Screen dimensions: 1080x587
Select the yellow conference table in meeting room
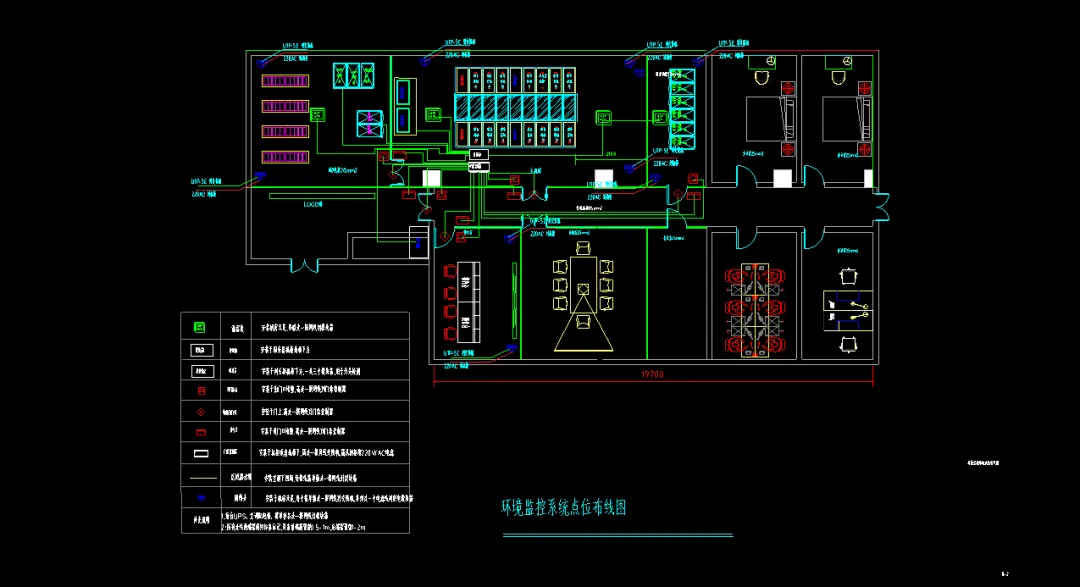(x=583, y=285)
